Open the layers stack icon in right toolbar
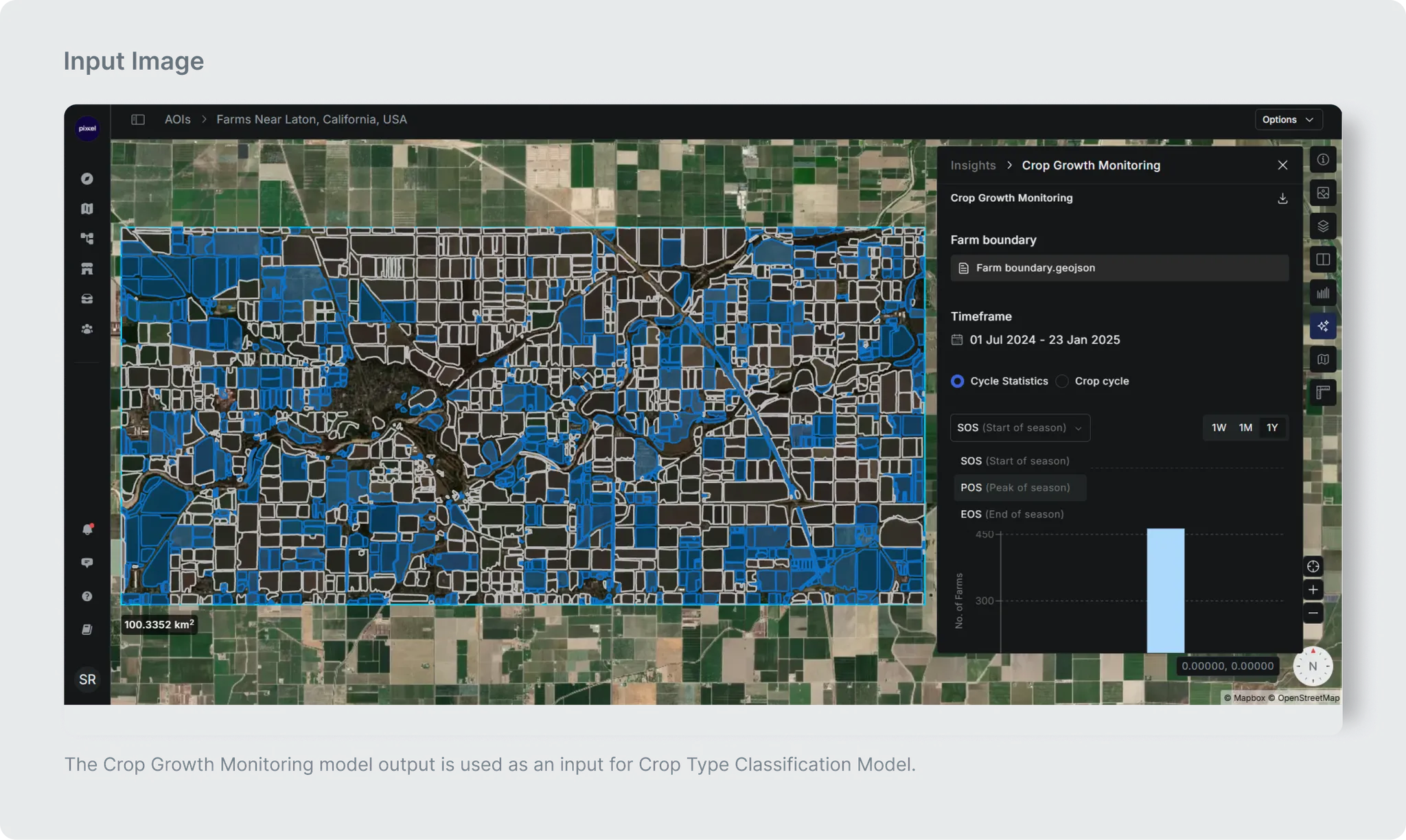Screen dimensions: 1406x840 1322,226
